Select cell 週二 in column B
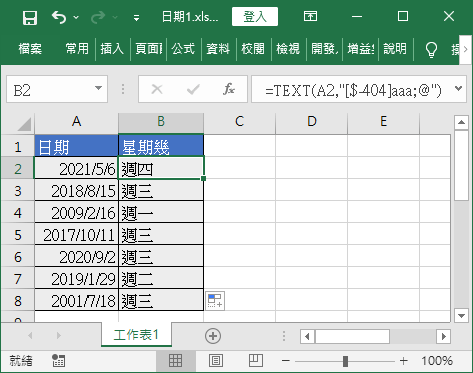This screenshot has height=373, width=473. click(x=161, y=279)
